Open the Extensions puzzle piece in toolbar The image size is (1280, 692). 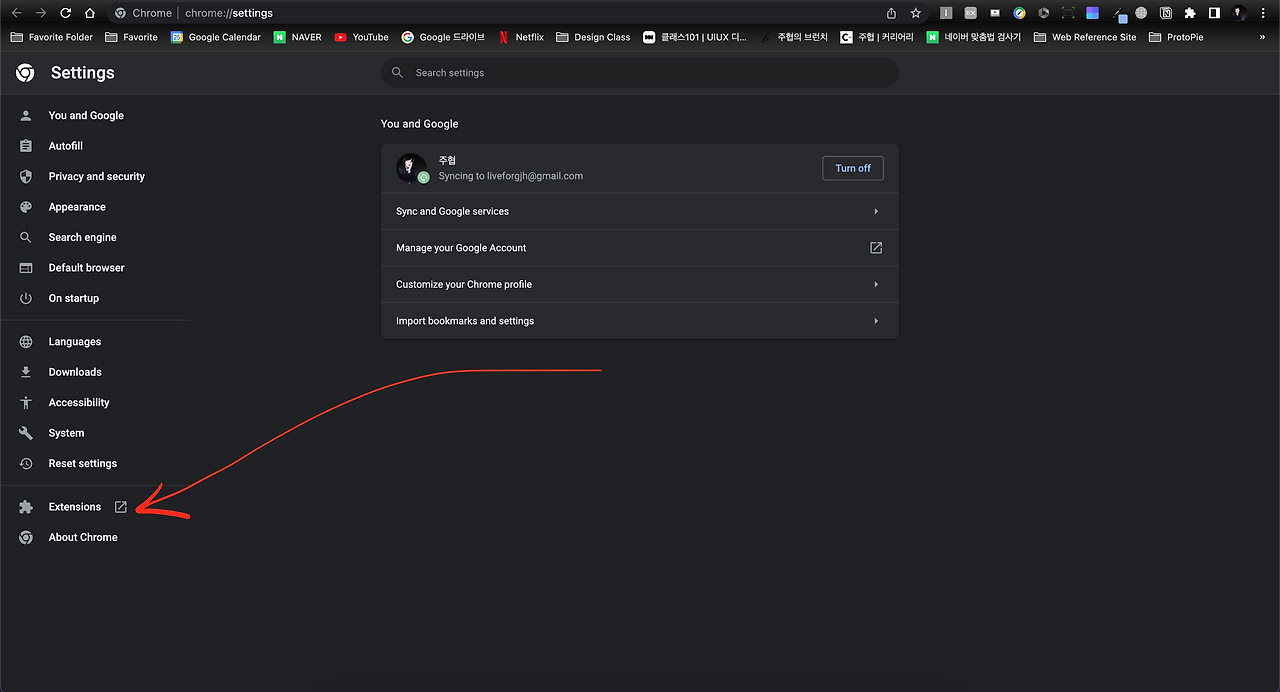point(1190,13)
